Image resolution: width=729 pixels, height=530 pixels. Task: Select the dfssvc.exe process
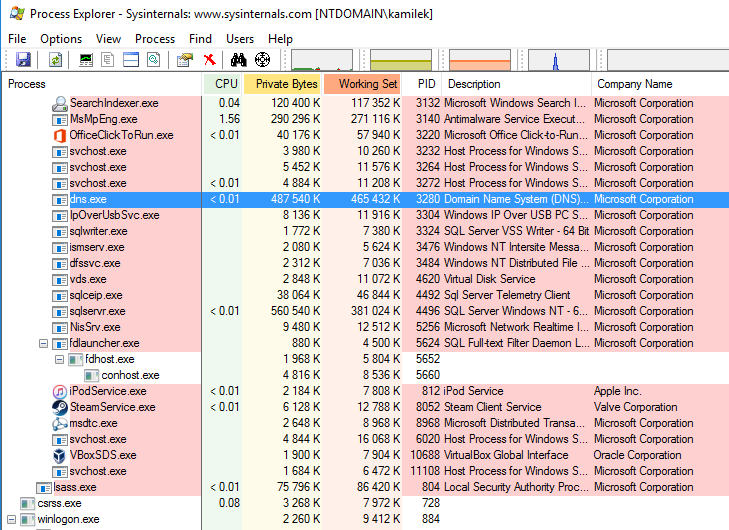click(95, 263)
